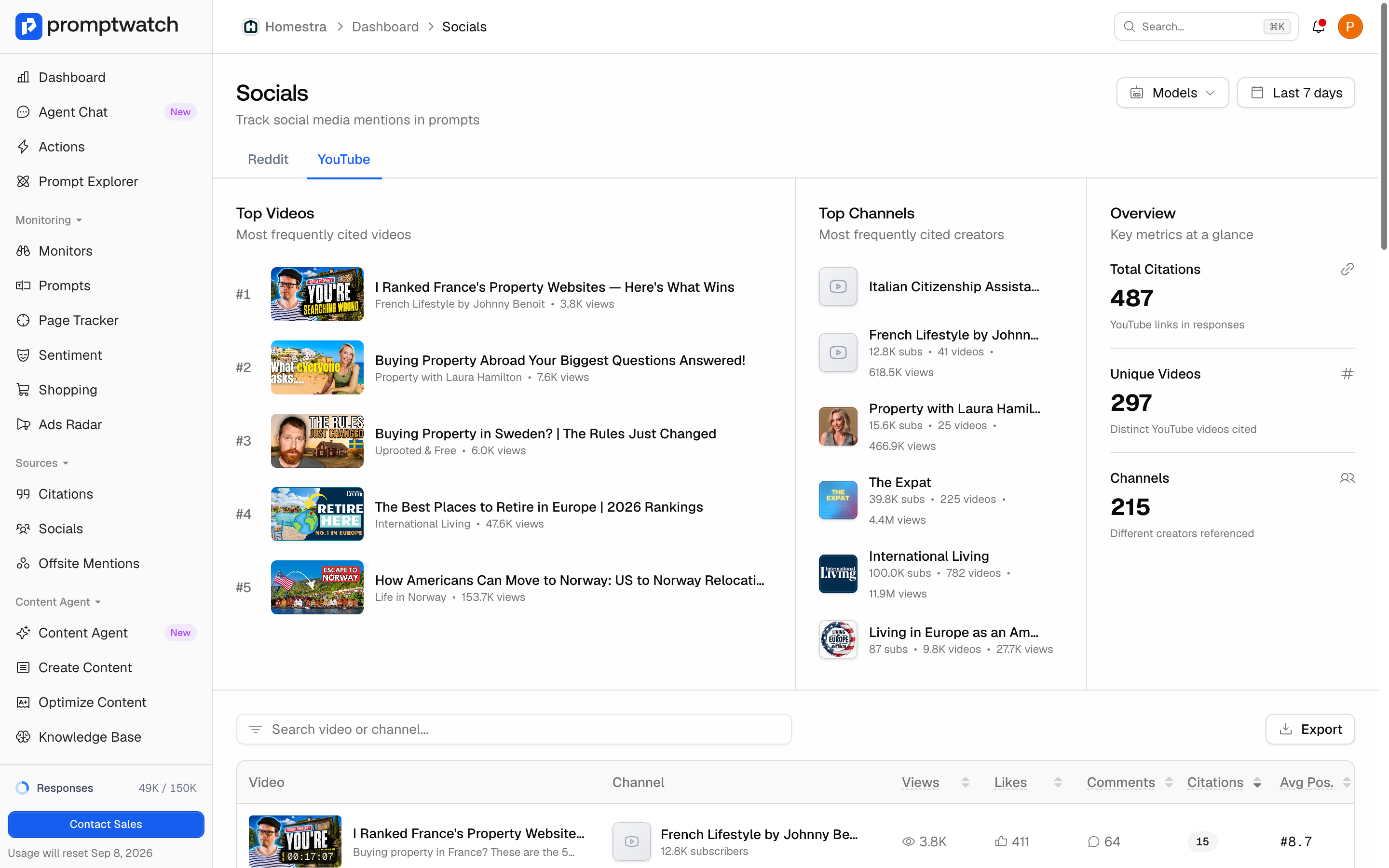The width and height of the screenshot is (1389, 868).
Task: Click the Dashboard breadcrumb link
Action: [385, 27]
